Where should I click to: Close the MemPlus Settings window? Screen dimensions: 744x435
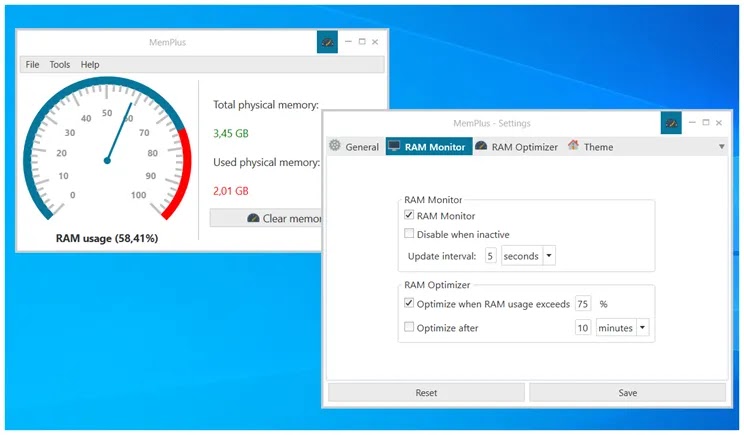719,122
